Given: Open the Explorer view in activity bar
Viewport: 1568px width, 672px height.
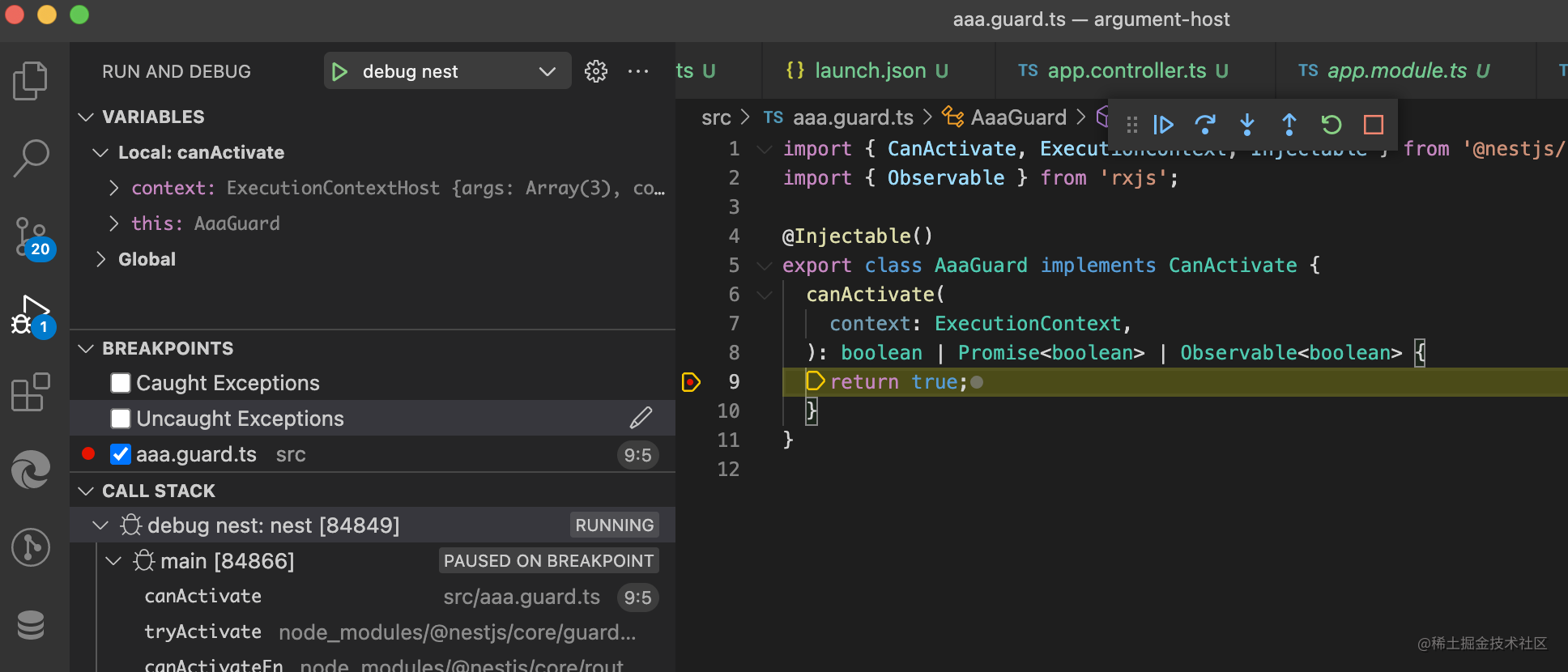Looking at the screenshot, I should [31, 81].
